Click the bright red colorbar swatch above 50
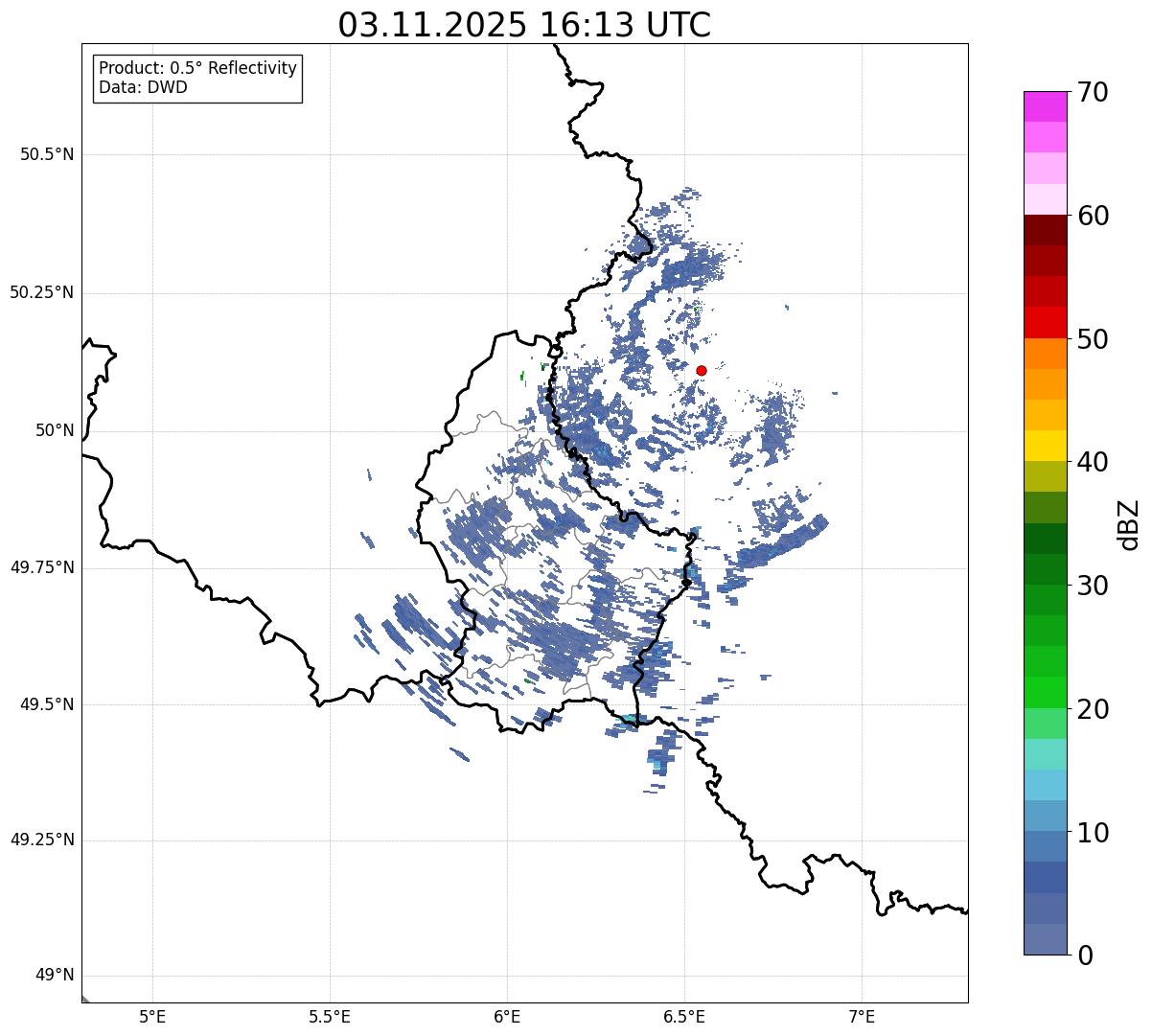Screen dimensions: 1152x1036 click(1046, 323)
